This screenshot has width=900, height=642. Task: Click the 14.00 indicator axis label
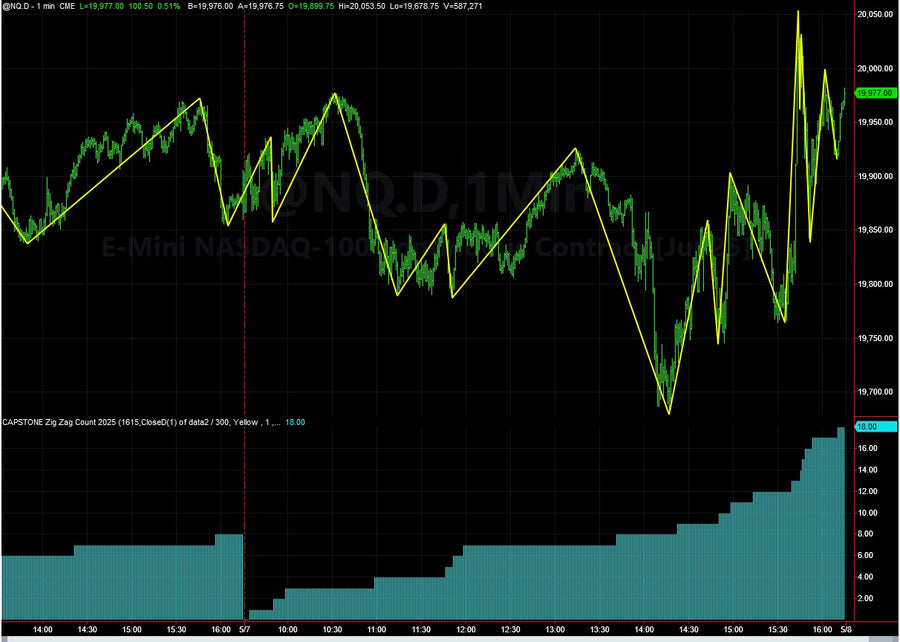(867, 469)
